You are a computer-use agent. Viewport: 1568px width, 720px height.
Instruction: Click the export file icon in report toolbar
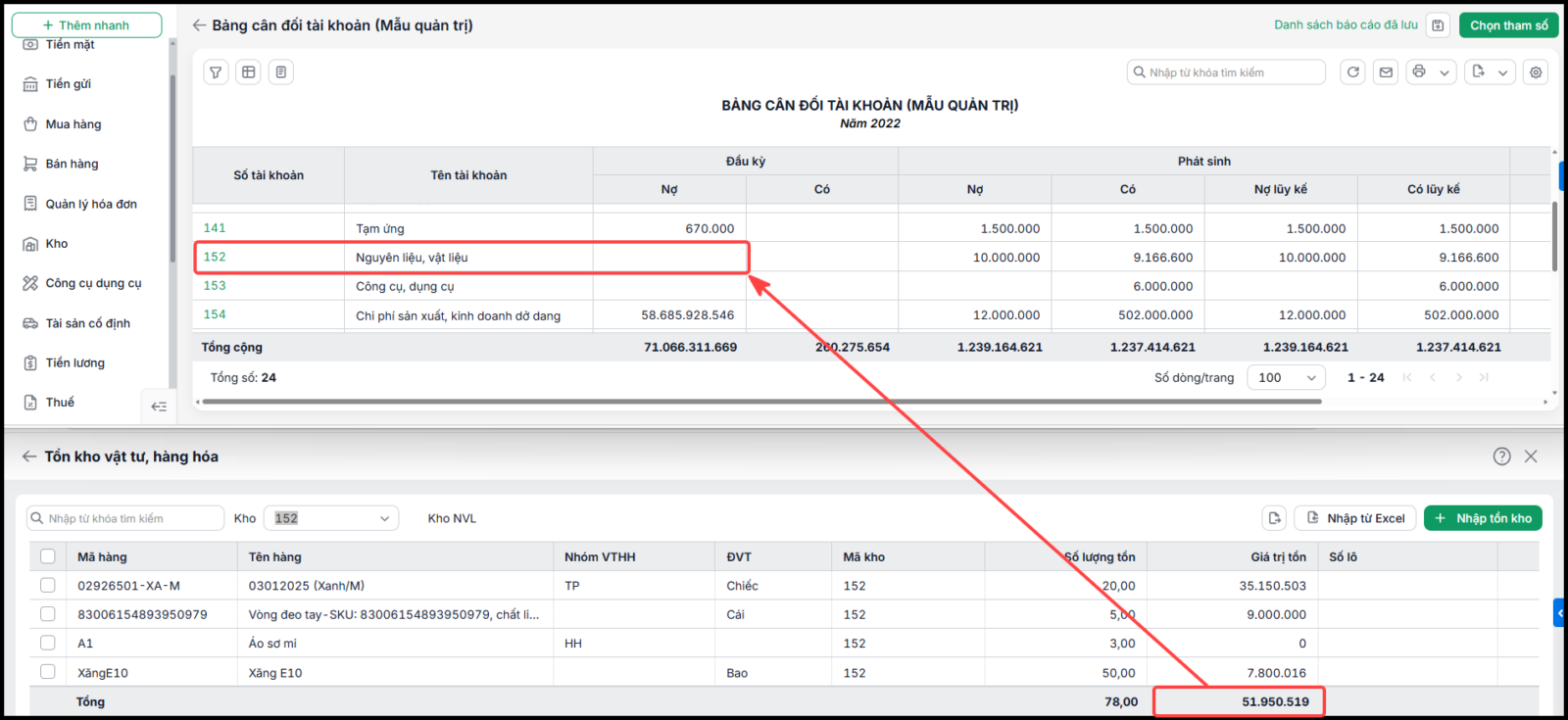click(1479, 72)
